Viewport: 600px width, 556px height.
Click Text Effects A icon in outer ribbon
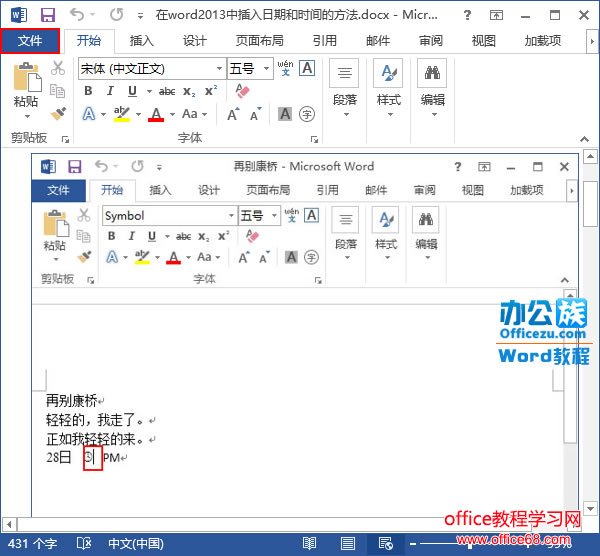(89, 114)
